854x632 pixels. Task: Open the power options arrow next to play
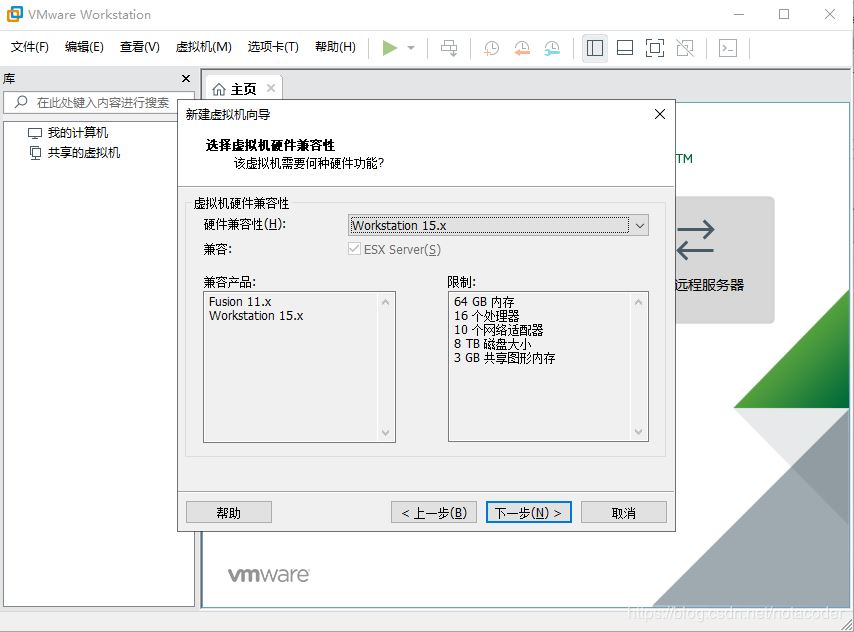[411, 48]
